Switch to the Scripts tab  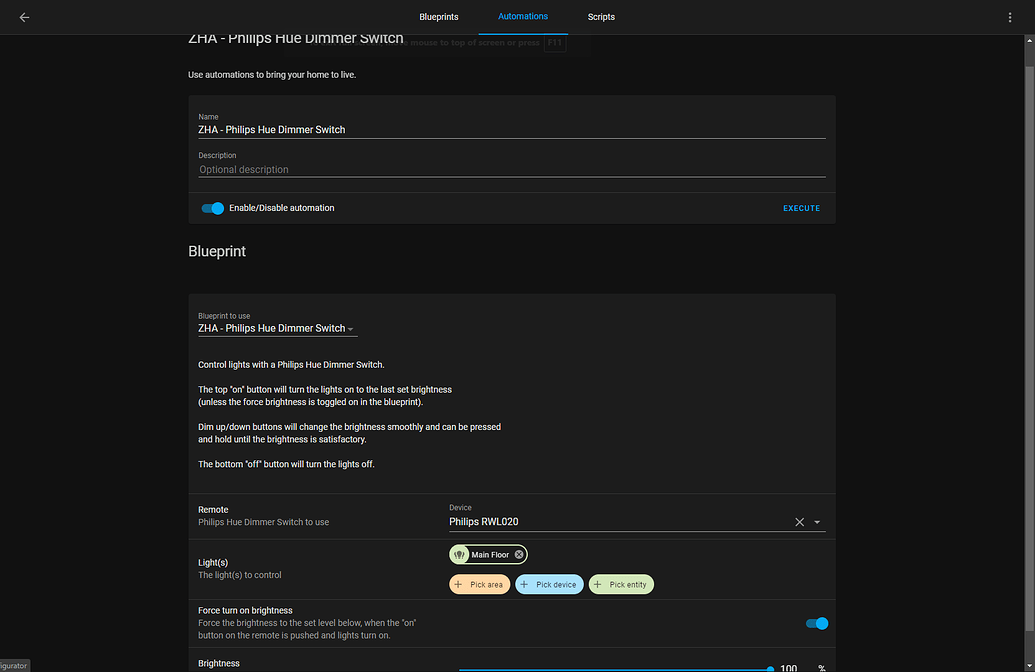coord(601,17)
